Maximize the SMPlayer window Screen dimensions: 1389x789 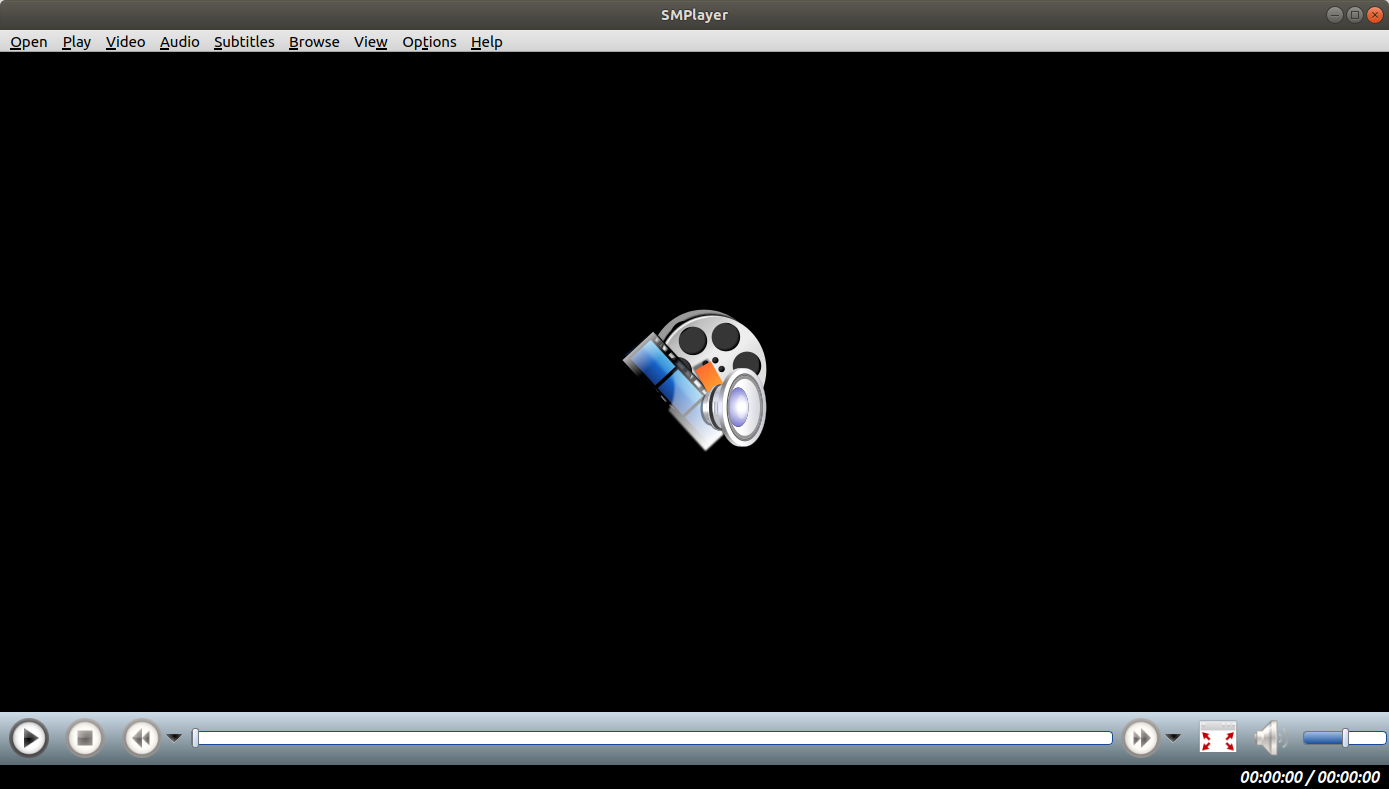pos(1355,14)
